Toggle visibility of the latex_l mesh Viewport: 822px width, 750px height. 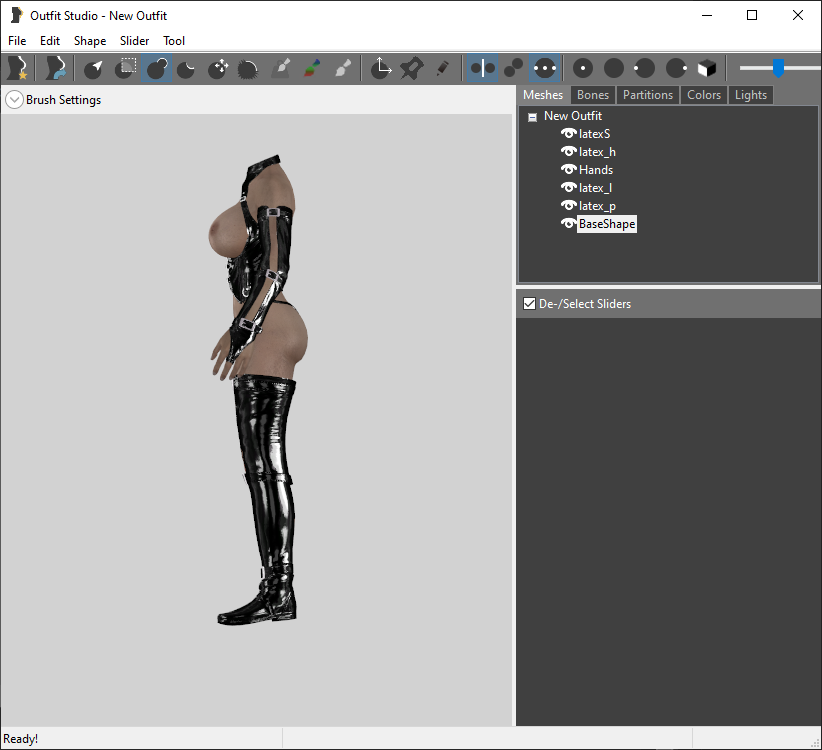(x=568, y=188)
